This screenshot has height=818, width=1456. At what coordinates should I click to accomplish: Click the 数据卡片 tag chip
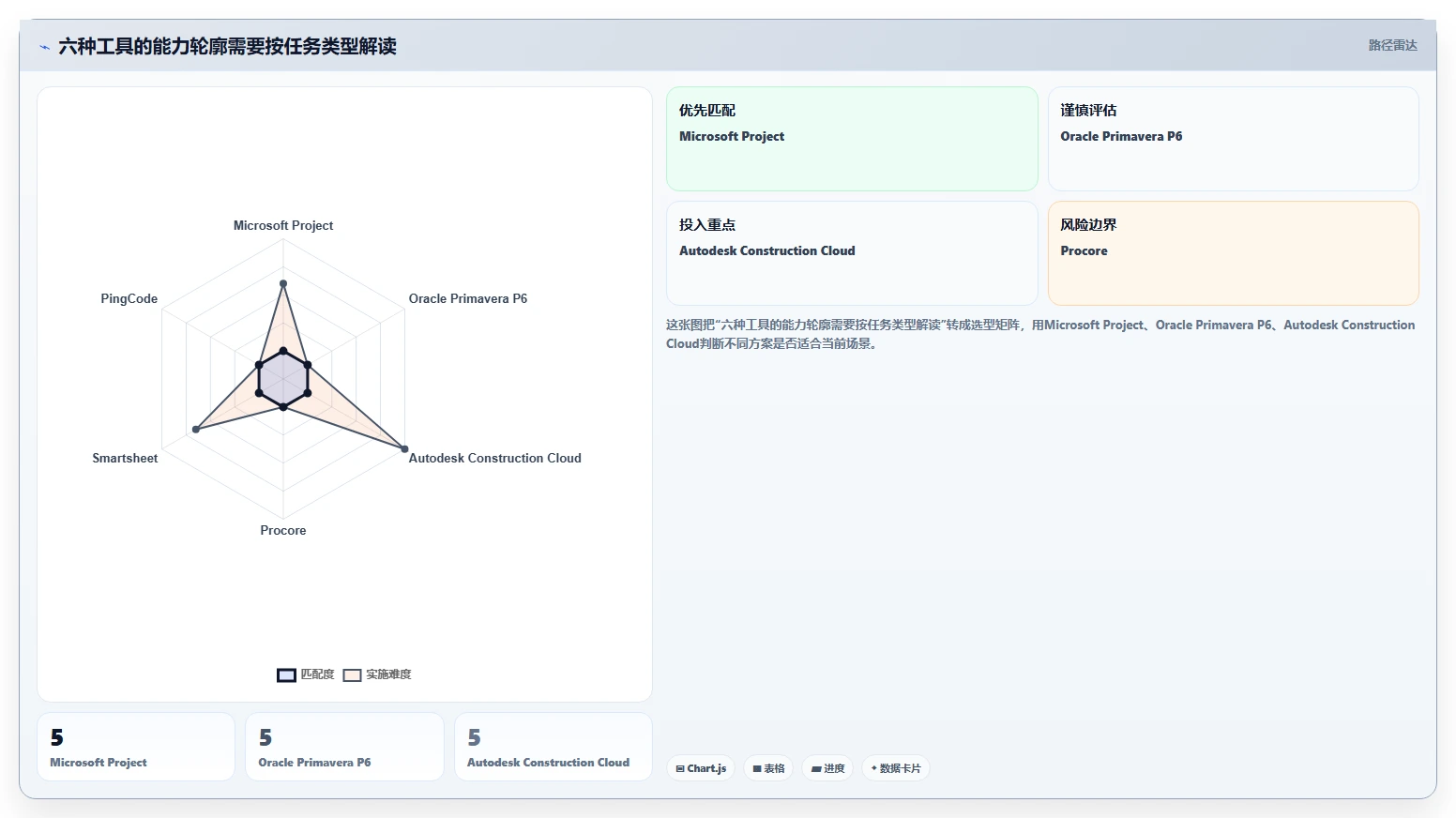coord(895,768)
